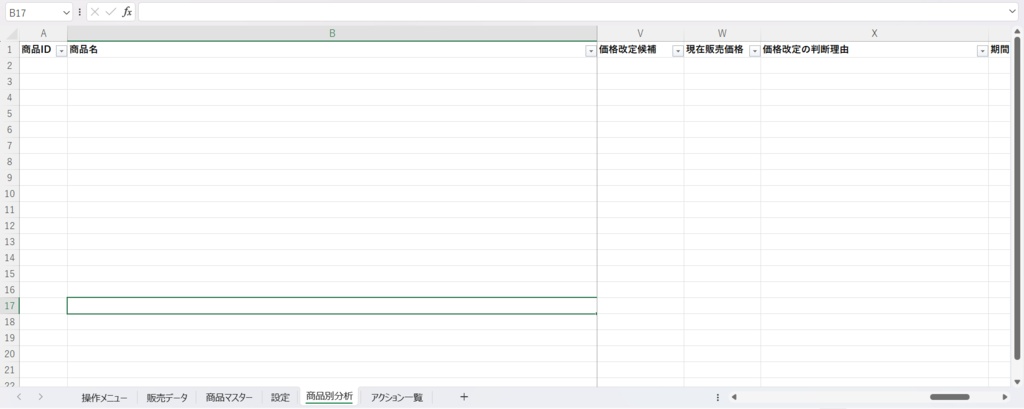This screenshot has height=409, width=1024.
Task: Open the 現在販売価格 filter dropdown
Action: click(x=754, y=52)
